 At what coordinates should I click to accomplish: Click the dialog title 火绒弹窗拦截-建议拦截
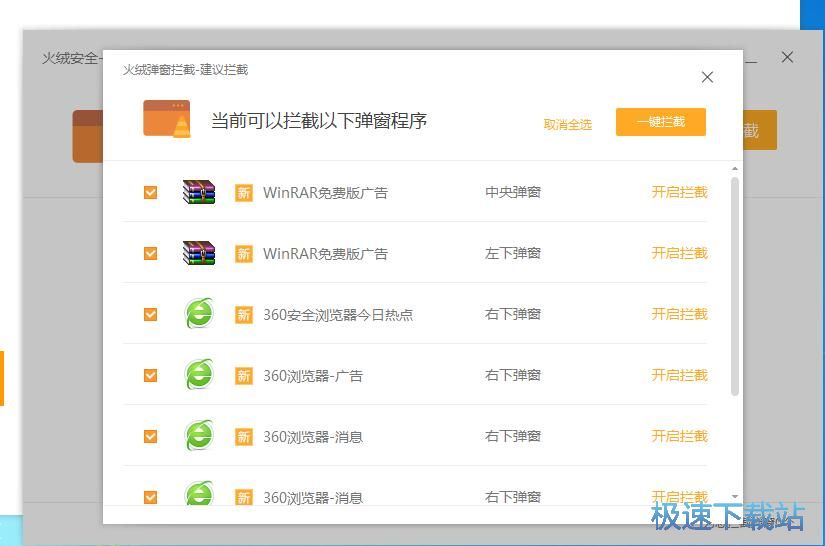[185, 70]
